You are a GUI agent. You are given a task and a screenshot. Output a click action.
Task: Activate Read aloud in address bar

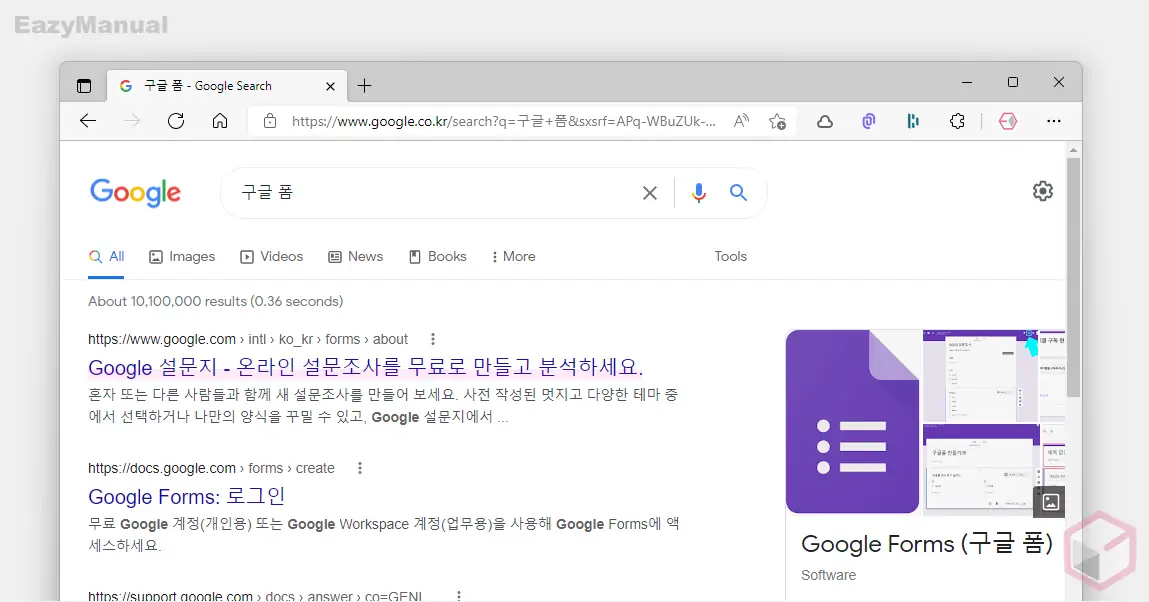[x=742, y=122]
